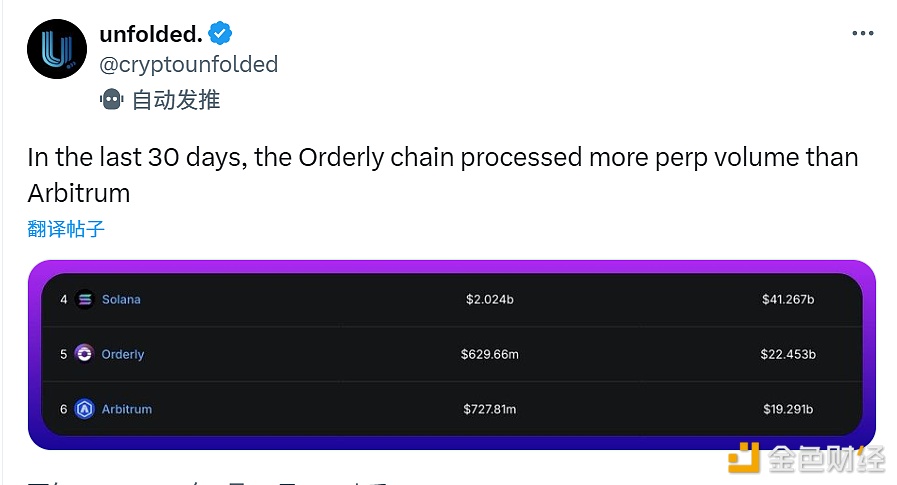Click the automated robot icon
The image size is (897, 485).
[x=111, y=99]
